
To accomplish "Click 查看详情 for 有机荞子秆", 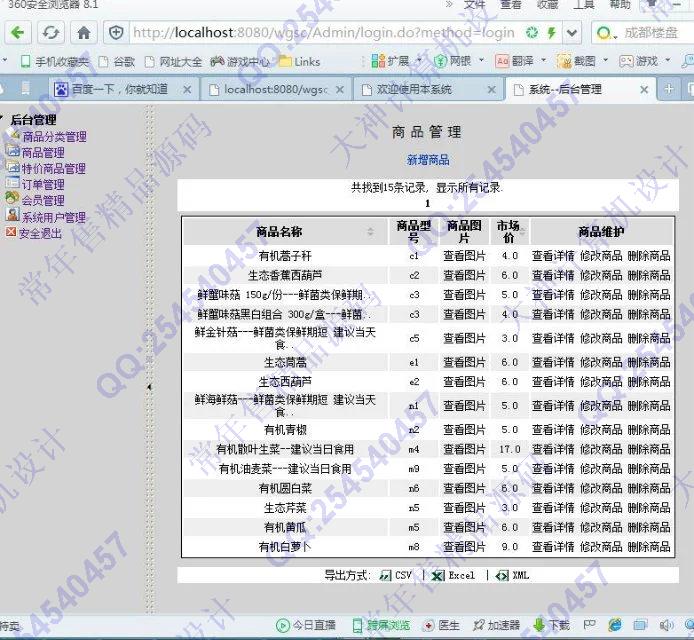I will pos(553,256).
